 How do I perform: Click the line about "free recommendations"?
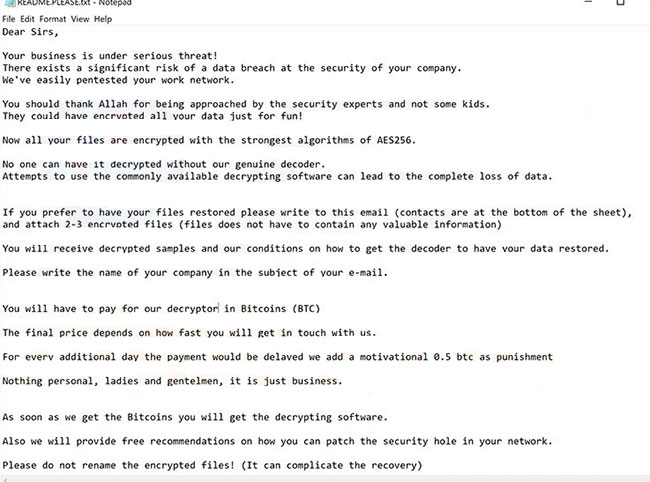coord(275,441)
